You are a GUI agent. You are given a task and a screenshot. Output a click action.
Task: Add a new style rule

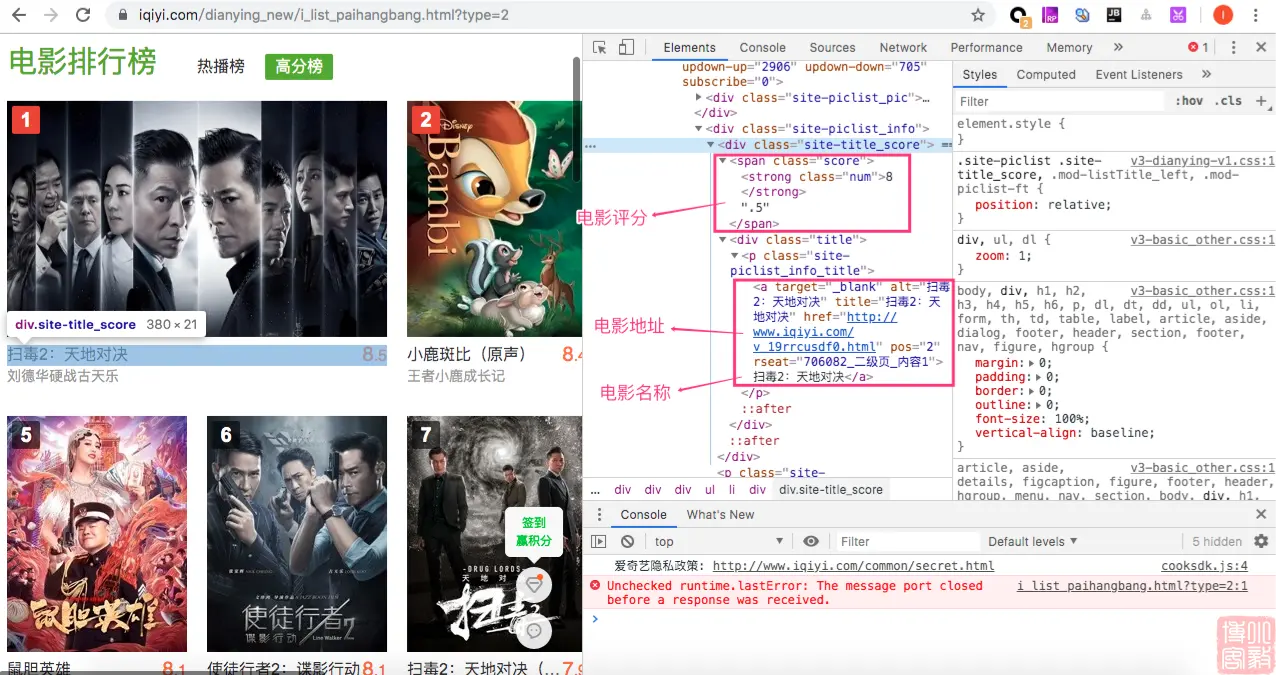(x=1261, y=101)
